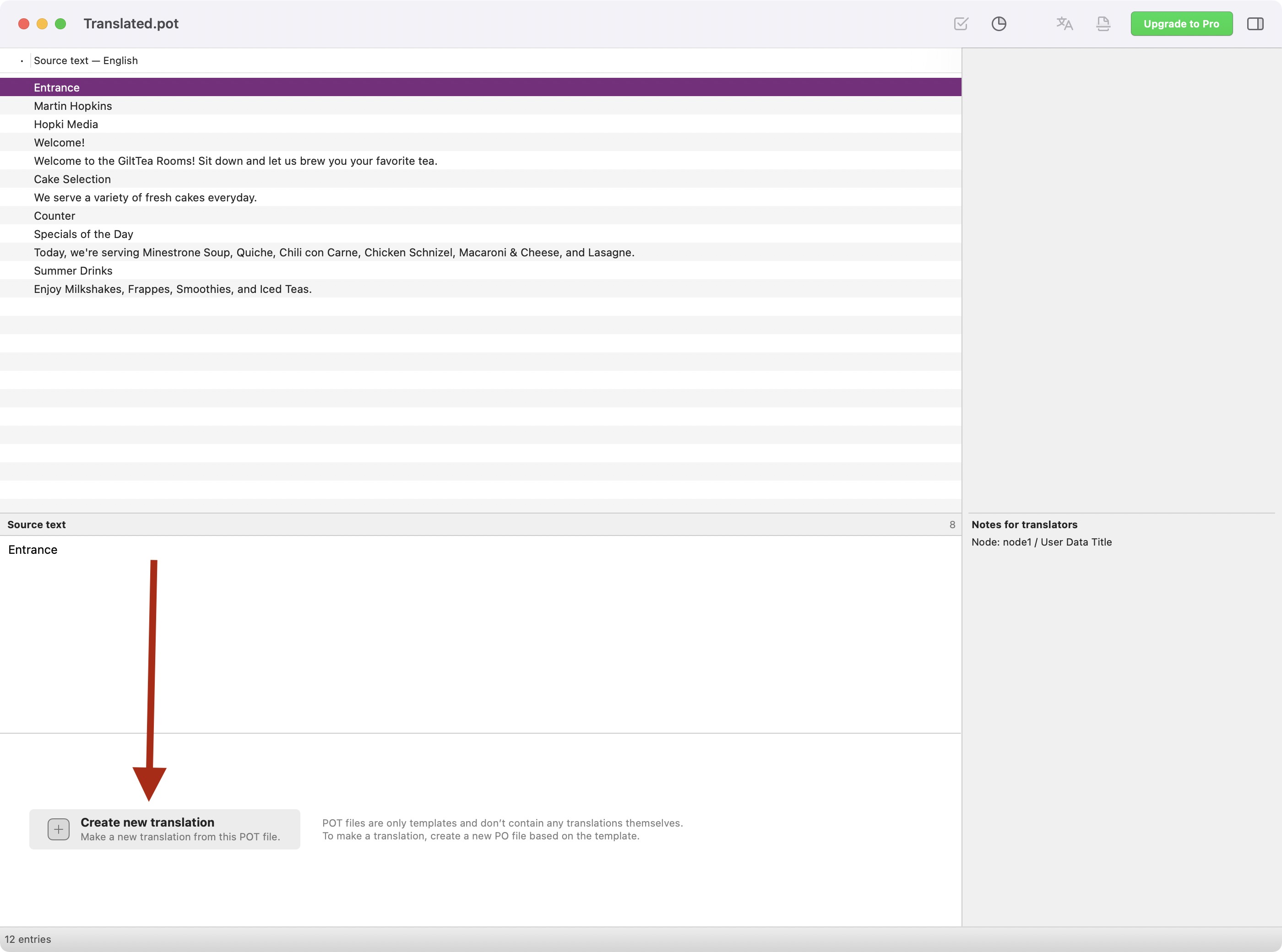Click the green zoom window button
The height and width of the screenshot is (952, 1282).
tap(60, 24)
